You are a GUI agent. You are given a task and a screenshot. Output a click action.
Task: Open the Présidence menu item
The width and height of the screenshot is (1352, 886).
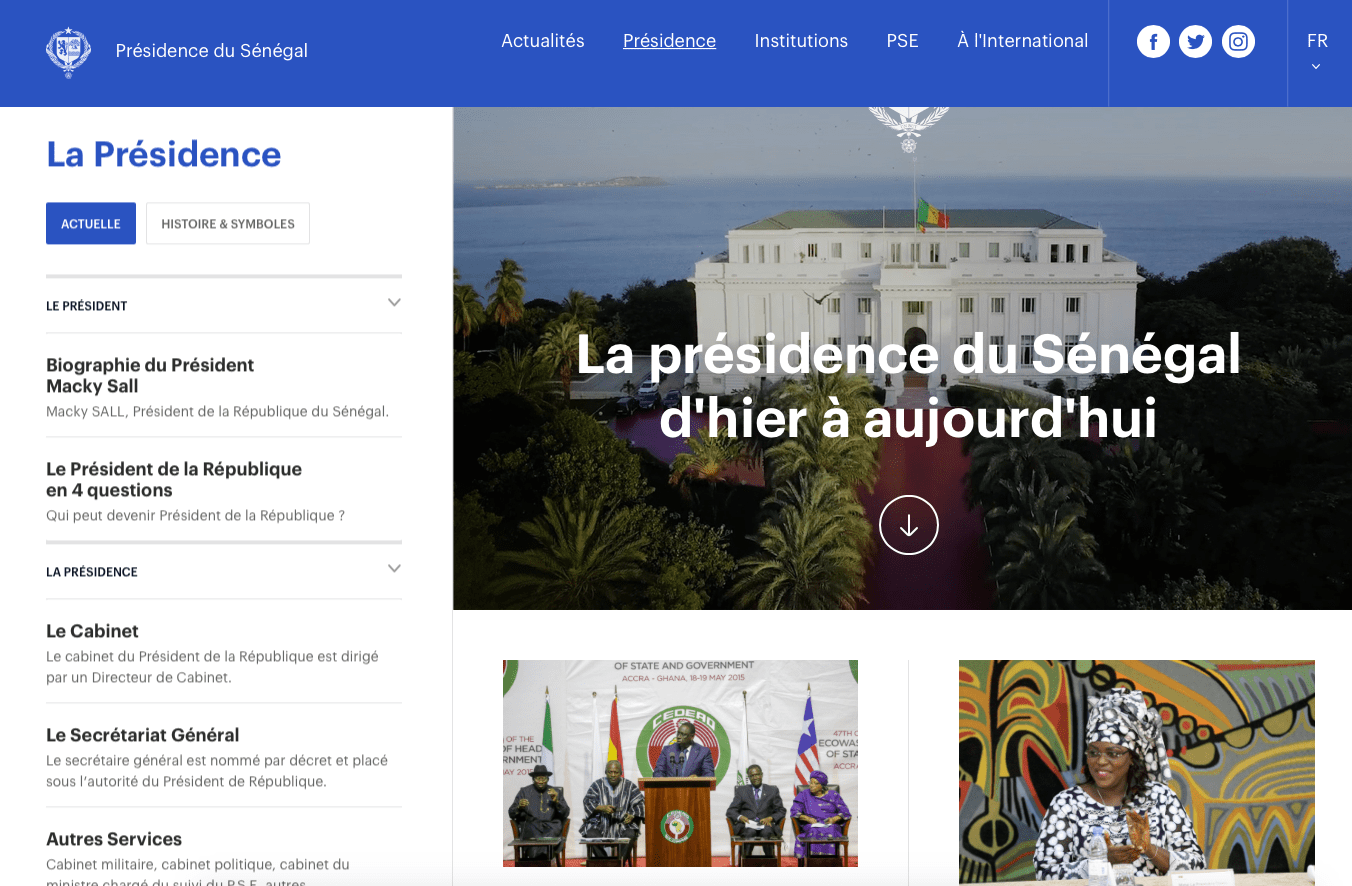(669, 41)
